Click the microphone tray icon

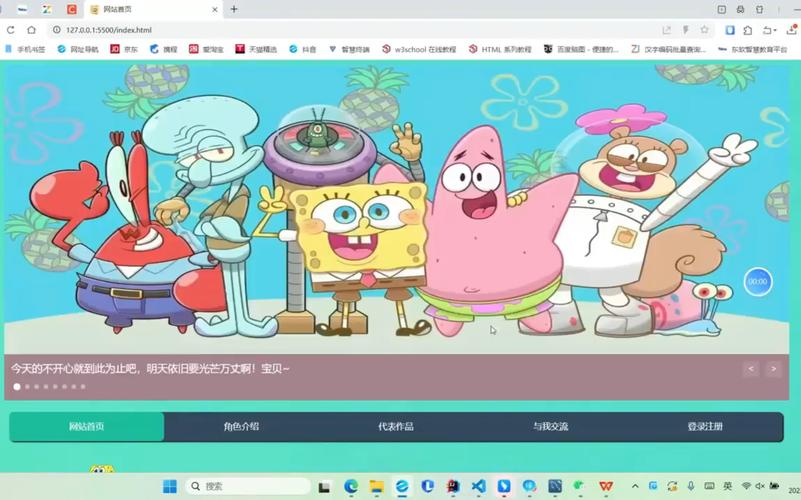[691, 486]
